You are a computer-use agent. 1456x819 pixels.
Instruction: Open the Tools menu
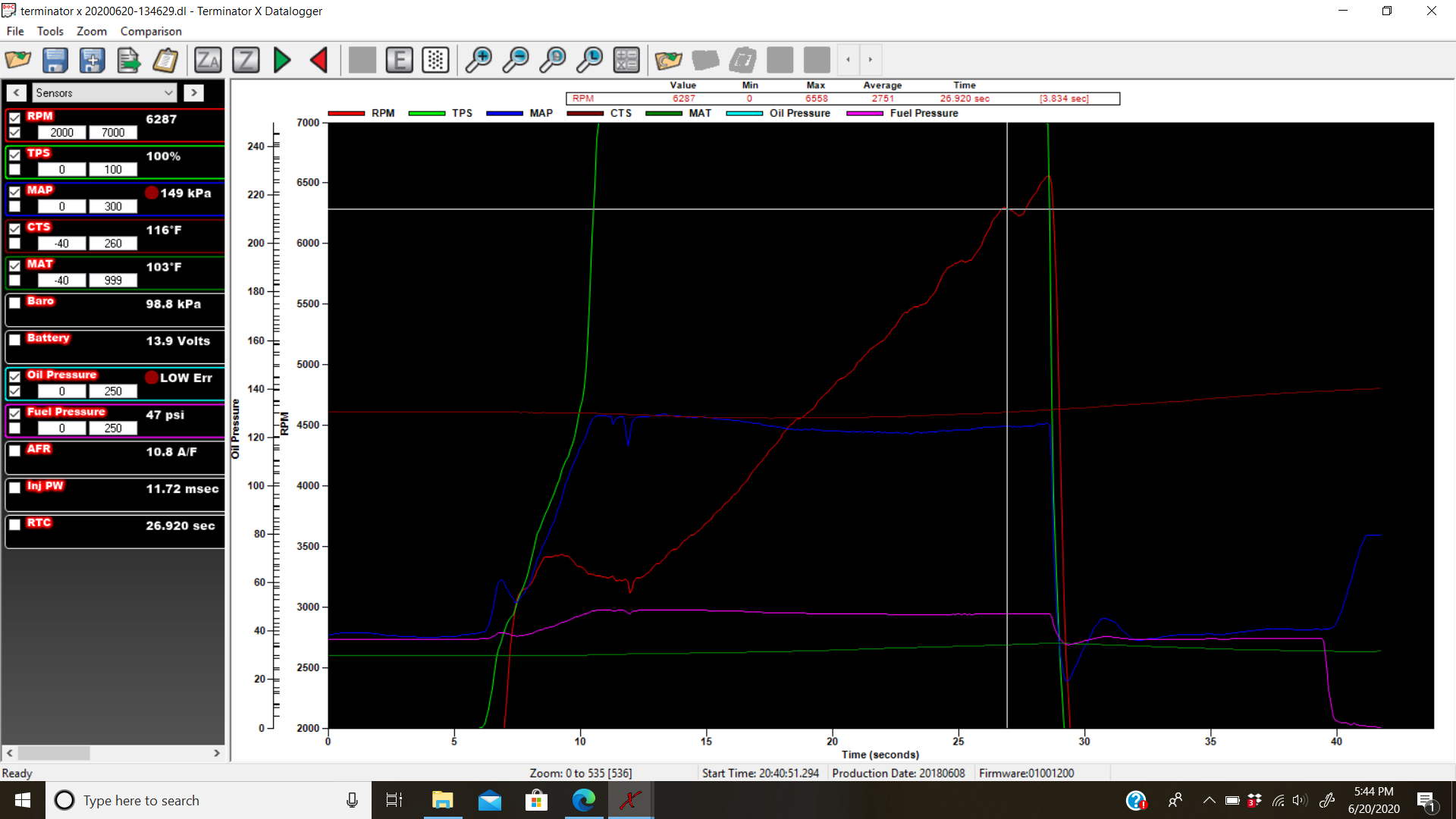pos(50,31)
